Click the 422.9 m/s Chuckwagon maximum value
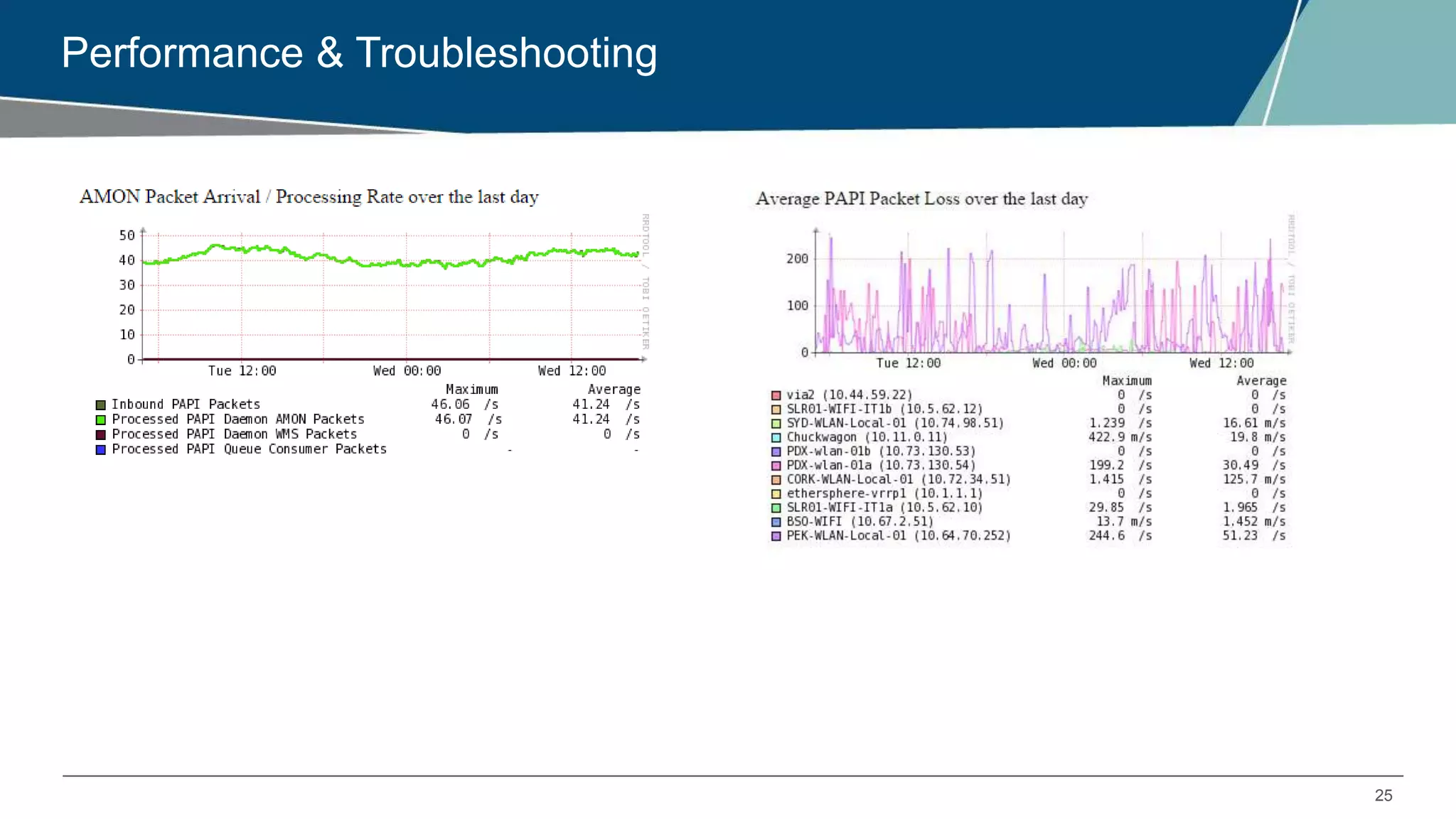1456x819 pixels. (x=1120, y=438)
